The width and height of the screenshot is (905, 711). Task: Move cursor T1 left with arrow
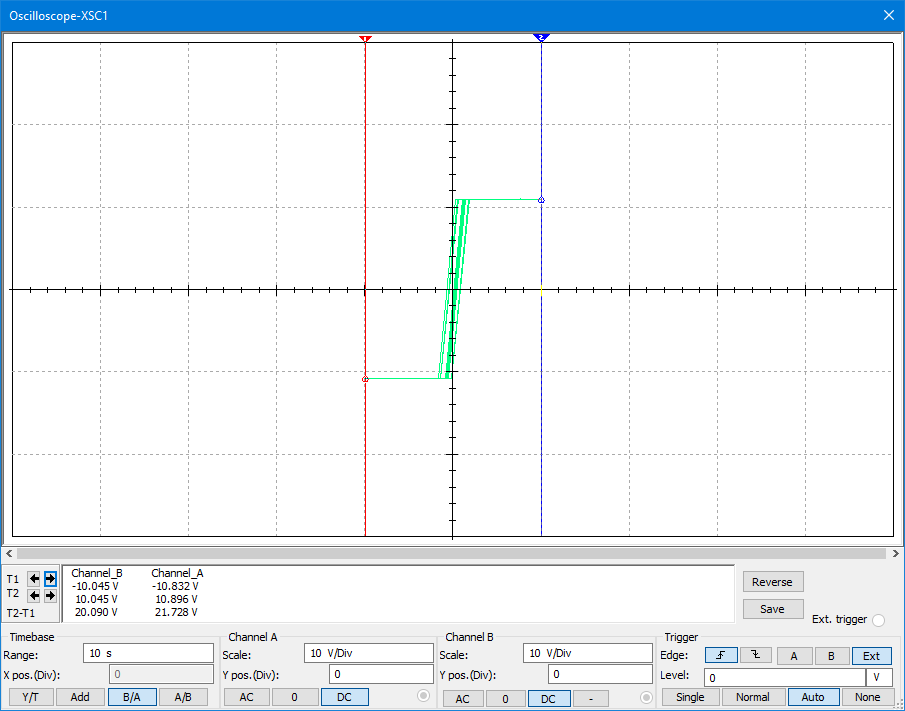tap(34, 579)
